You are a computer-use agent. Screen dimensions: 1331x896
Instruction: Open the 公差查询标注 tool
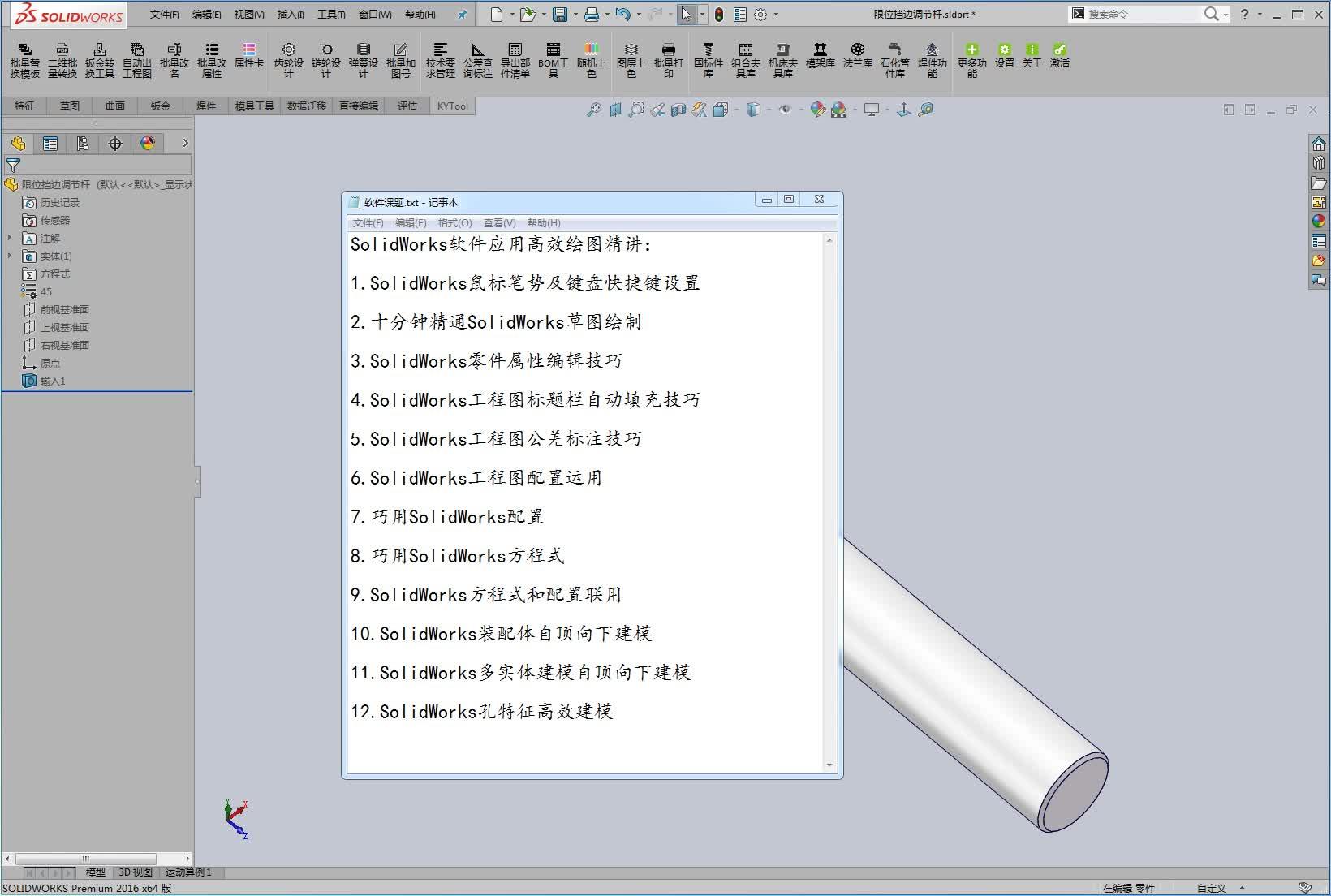coord(478,61)
